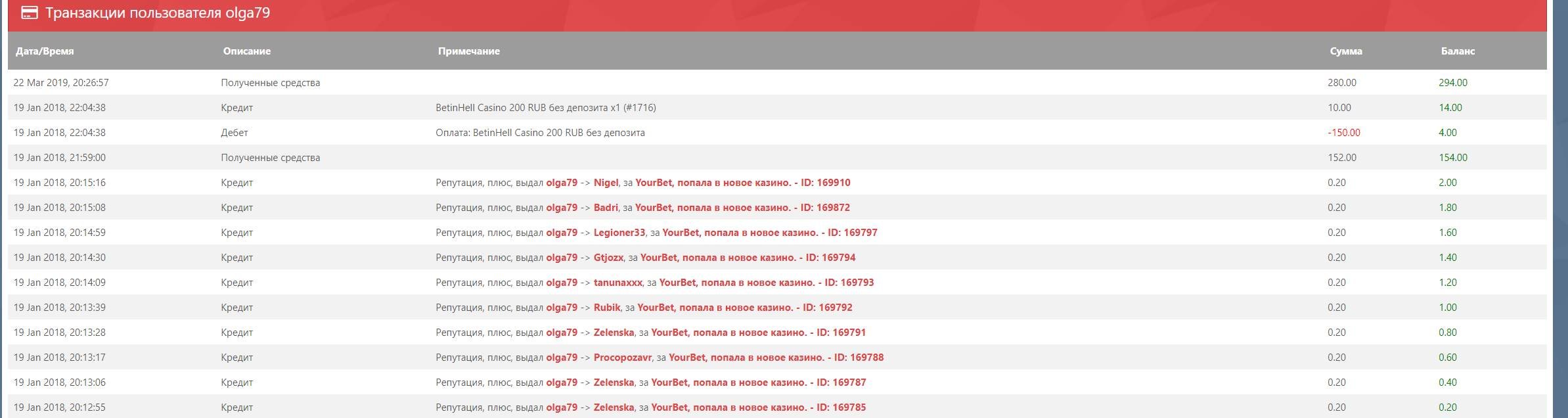Open the Nigel user profile link
The height and width of the screenshot is (418, 1568).
point(606,183)
